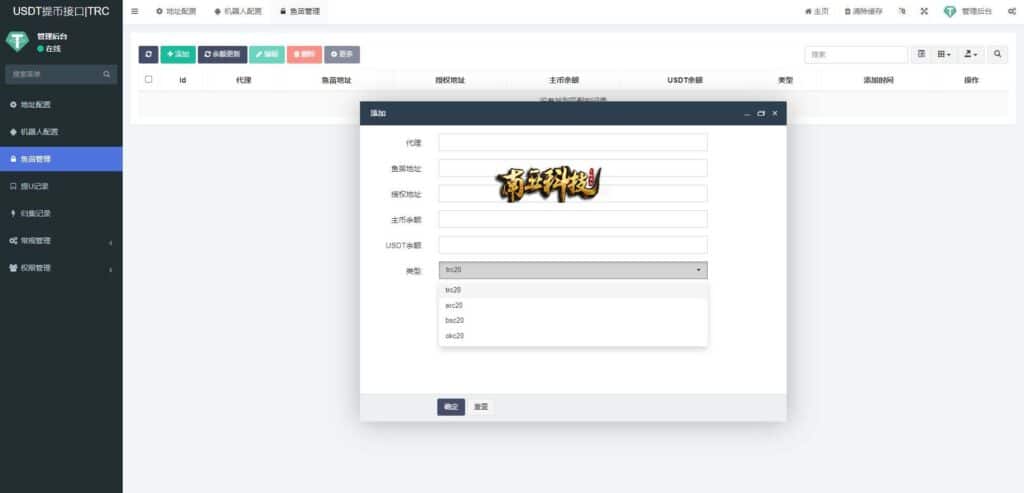Screen dimensions: 1024x493
Task: Tick the select-all checkbox in table header
Action: click(149, 79)
